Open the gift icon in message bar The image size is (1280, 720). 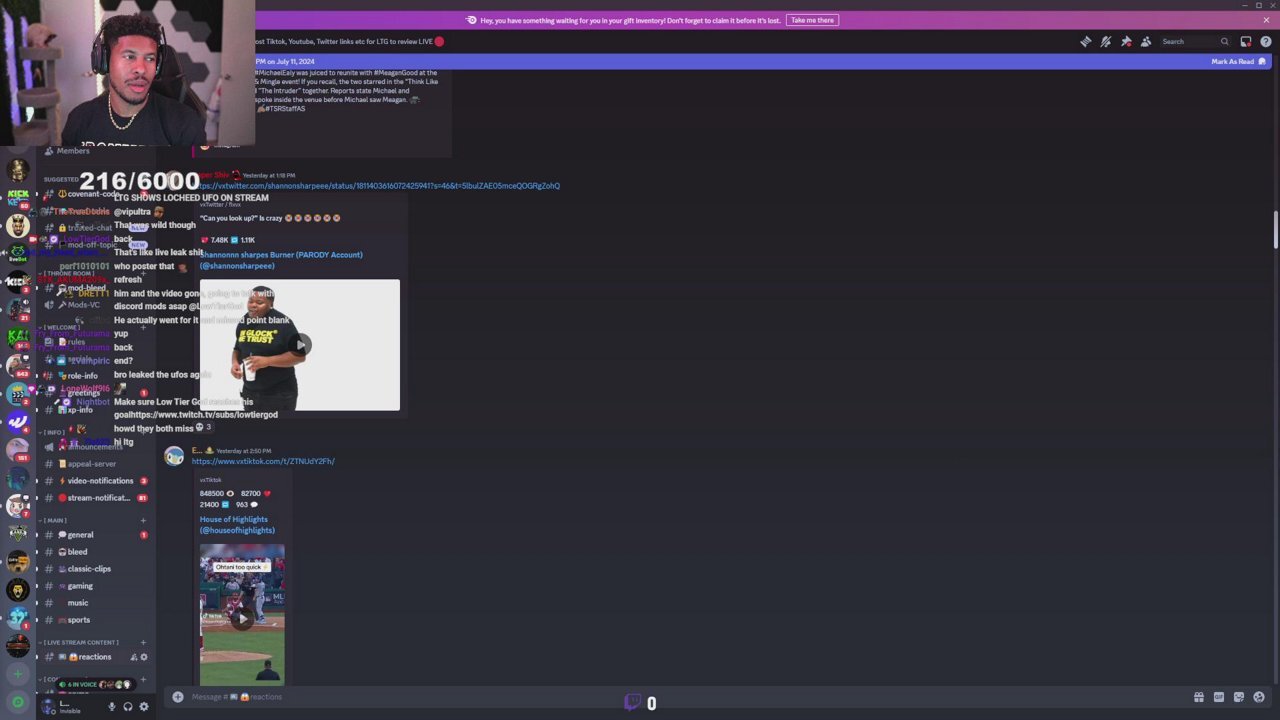point(1199,697)
